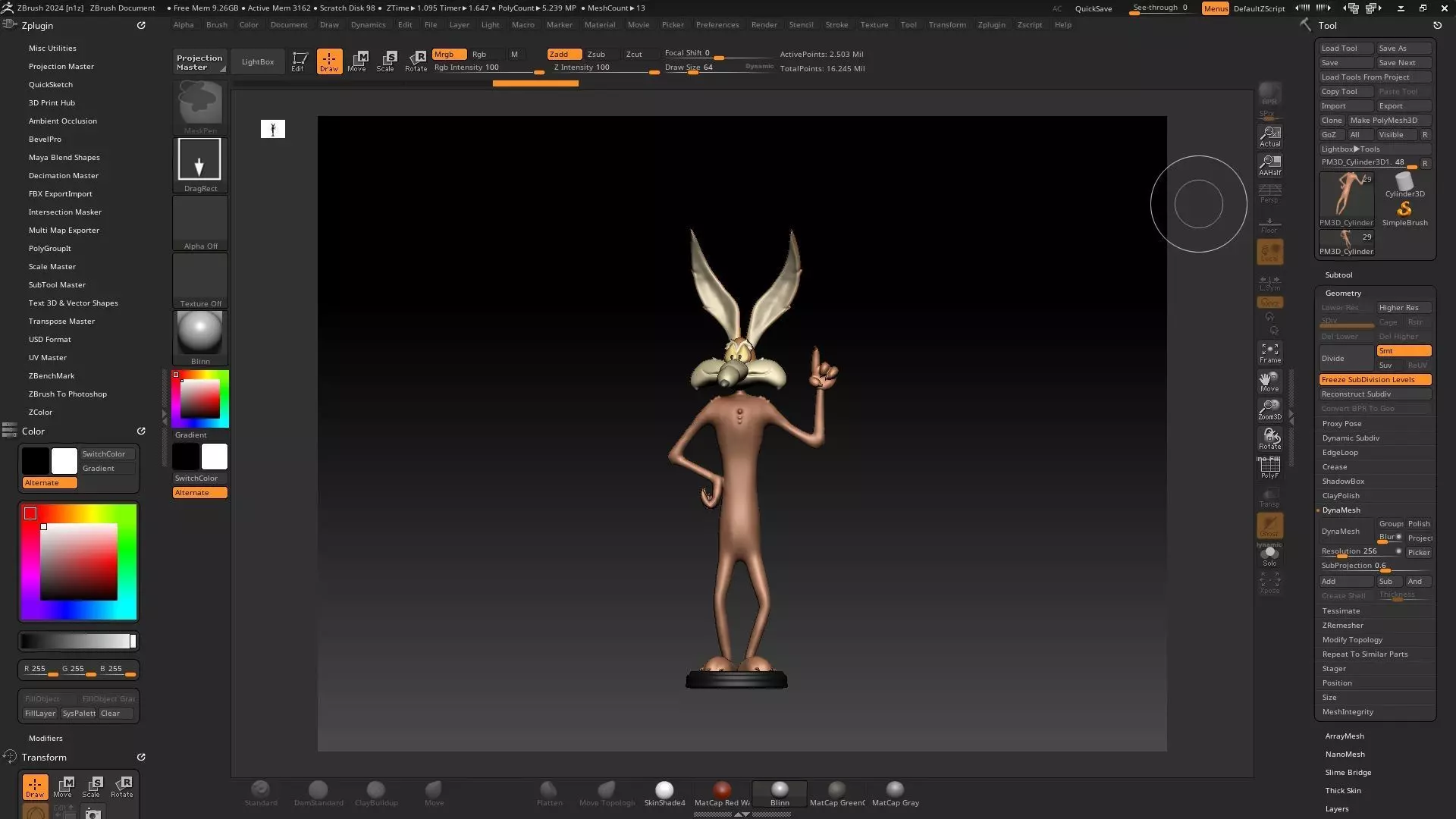Toggle the PolyF wireframe icon
Image resolution: width=1456 pixels, height=819 pixels.
(x=1269, y=468)
